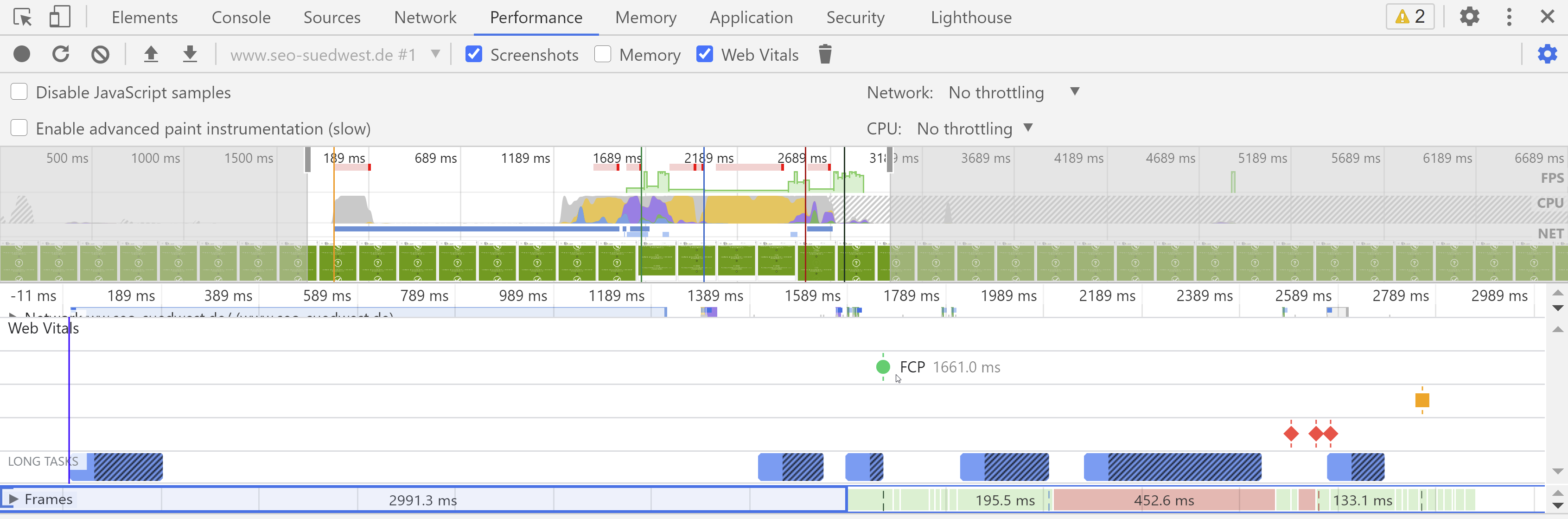The width and height of the screenshot is (1568, 519).
Task: Disable the Screenshots checkbox
Action: [473, 54]
